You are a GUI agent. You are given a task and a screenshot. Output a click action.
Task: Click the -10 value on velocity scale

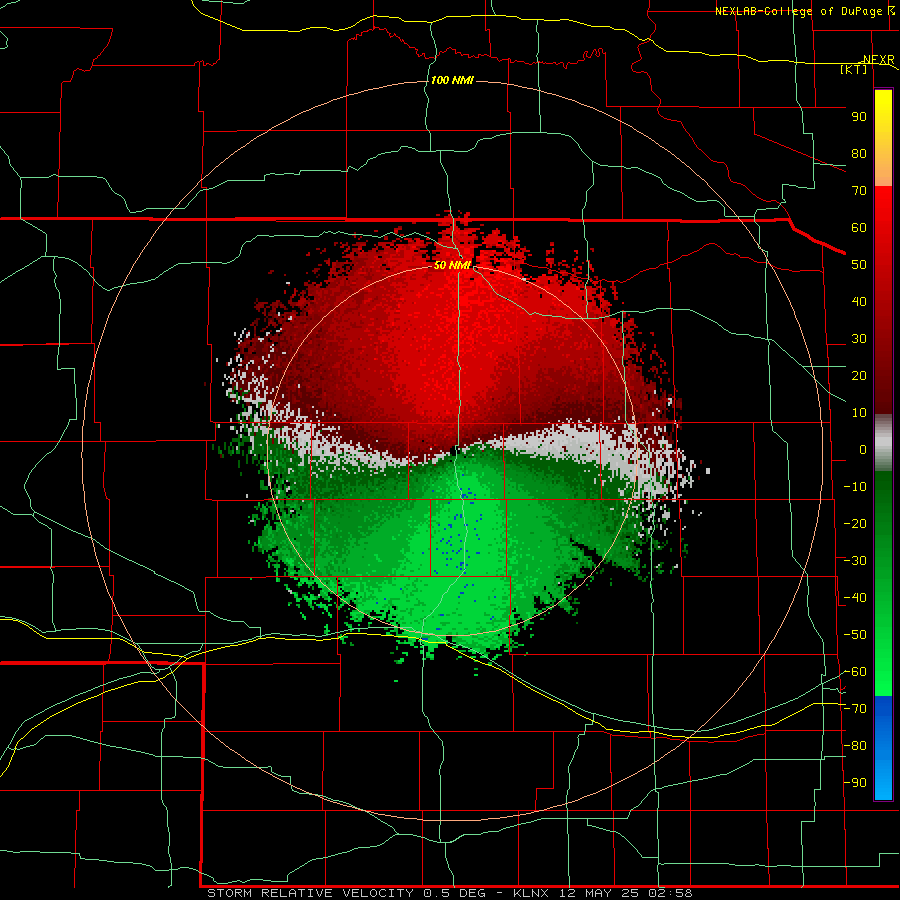855,487
